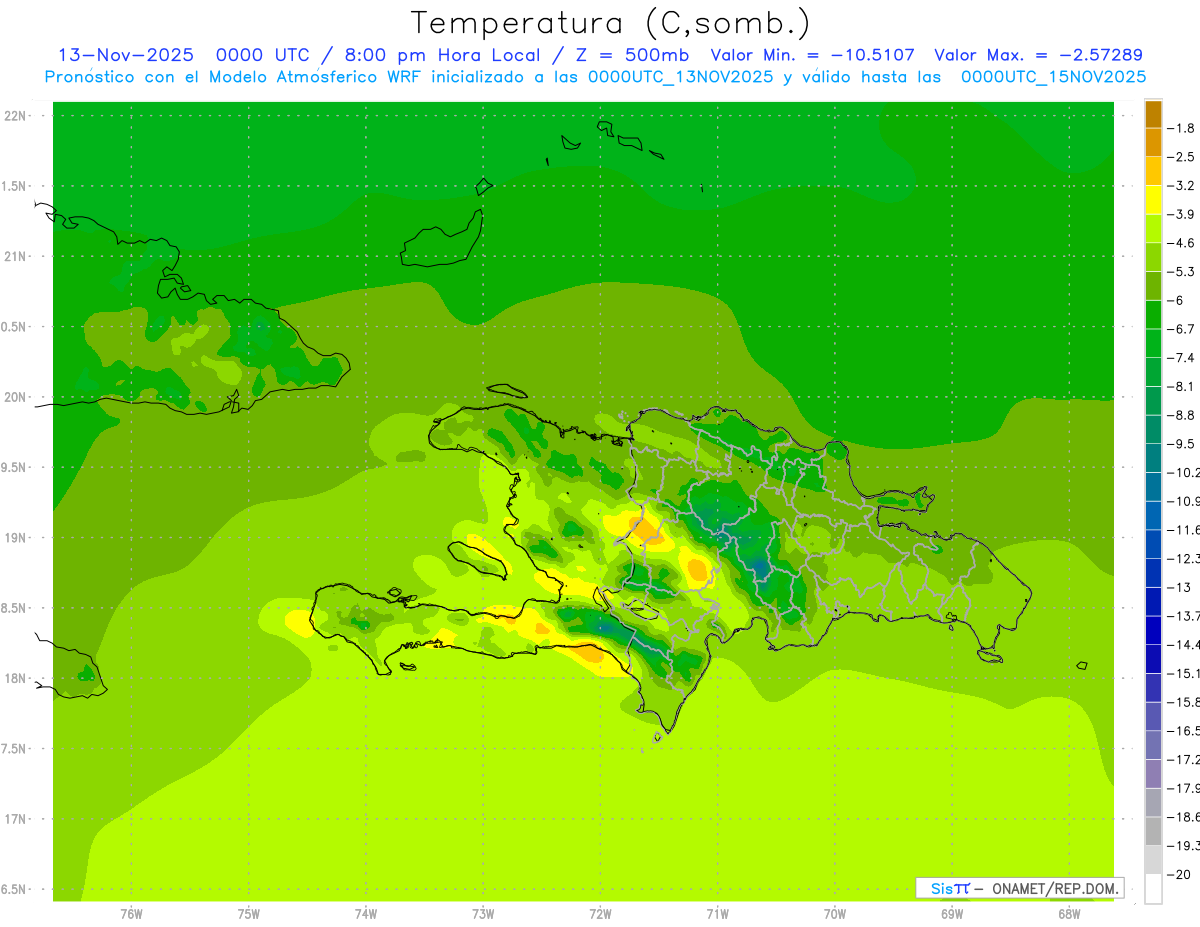The width and height of the screenshot is (1200, 927).
Task: Click the '75W' longitude label
Action: (x=248, y=913)
